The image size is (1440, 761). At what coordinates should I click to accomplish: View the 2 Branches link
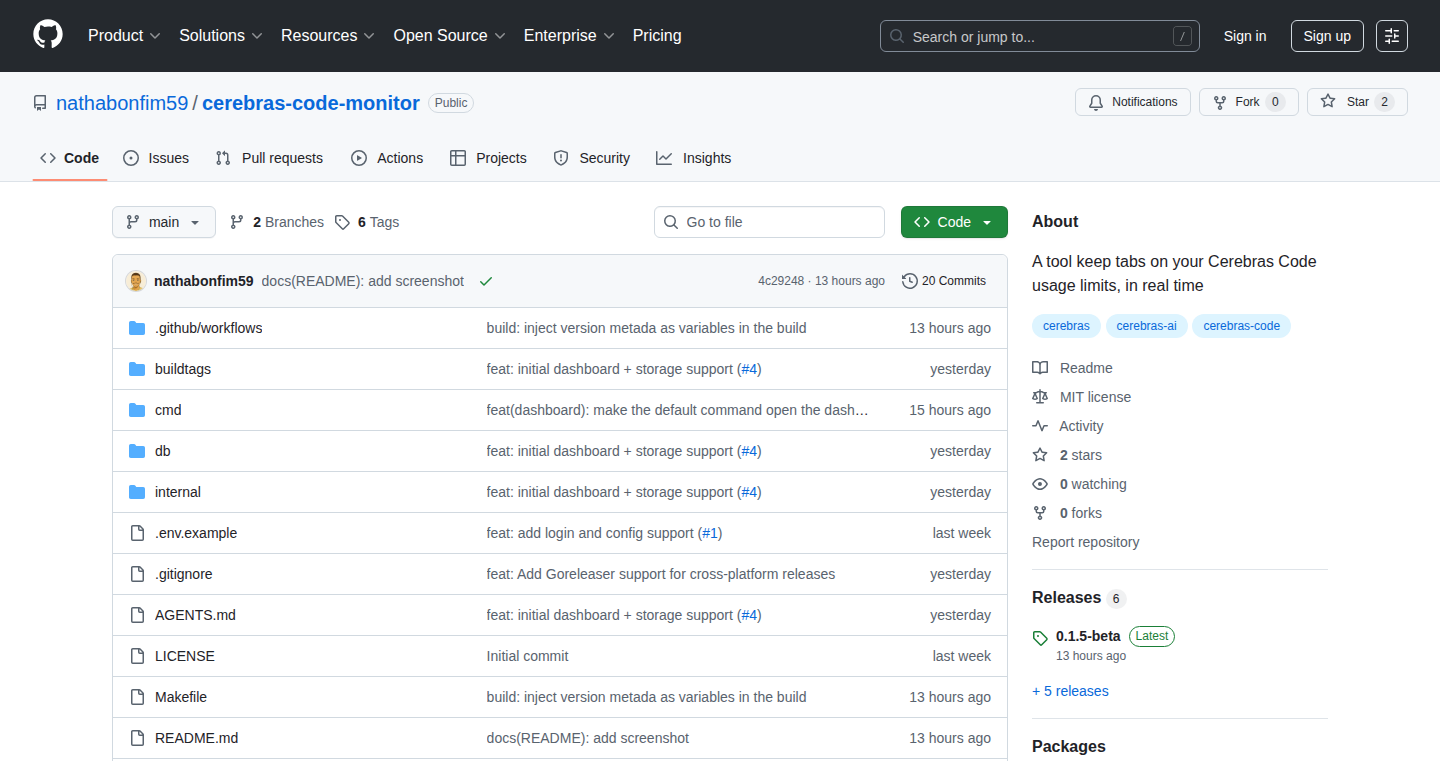coord(277,222)
